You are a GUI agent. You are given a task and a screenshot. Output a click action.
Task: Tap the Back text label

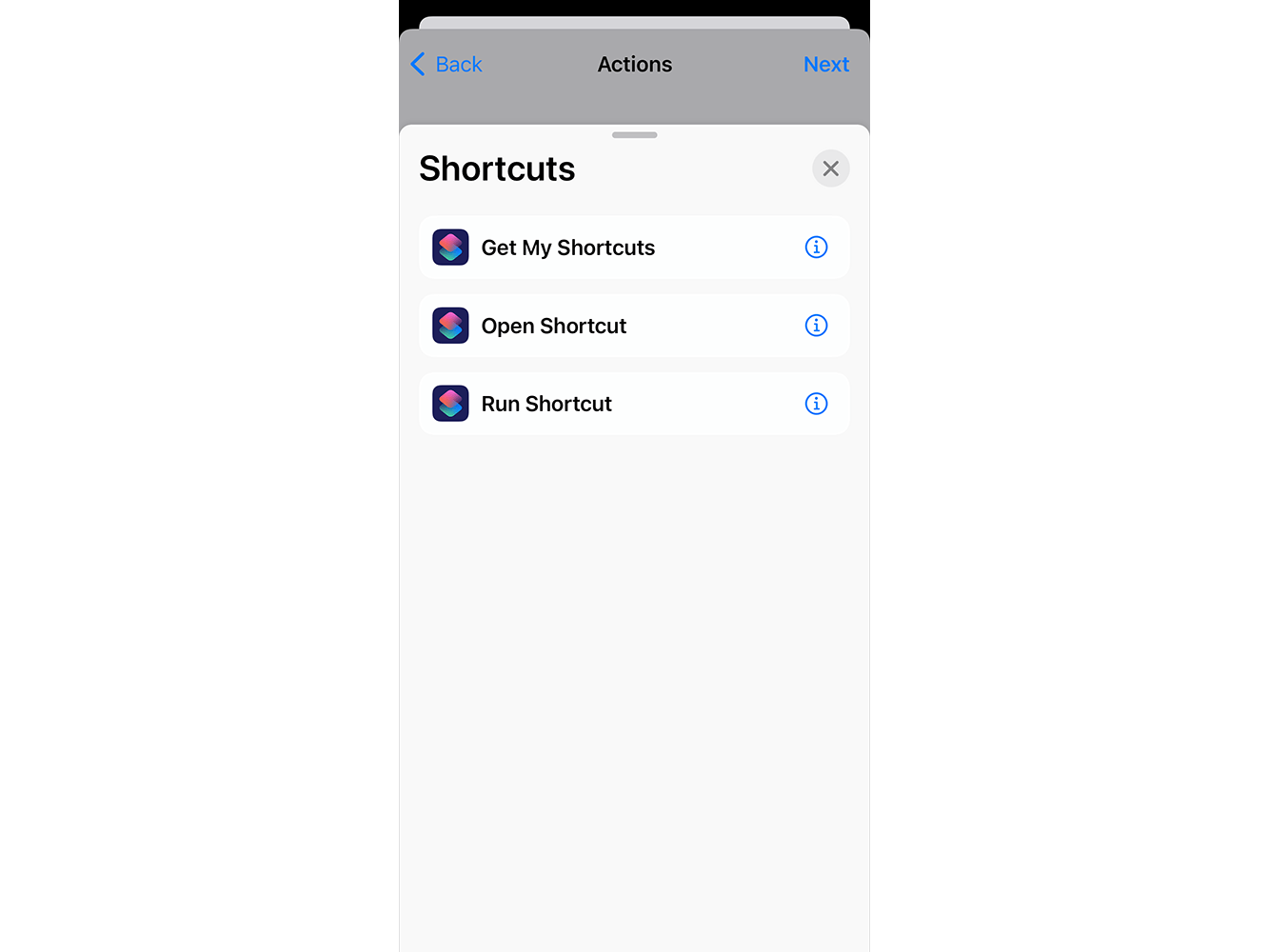point(459,65)
